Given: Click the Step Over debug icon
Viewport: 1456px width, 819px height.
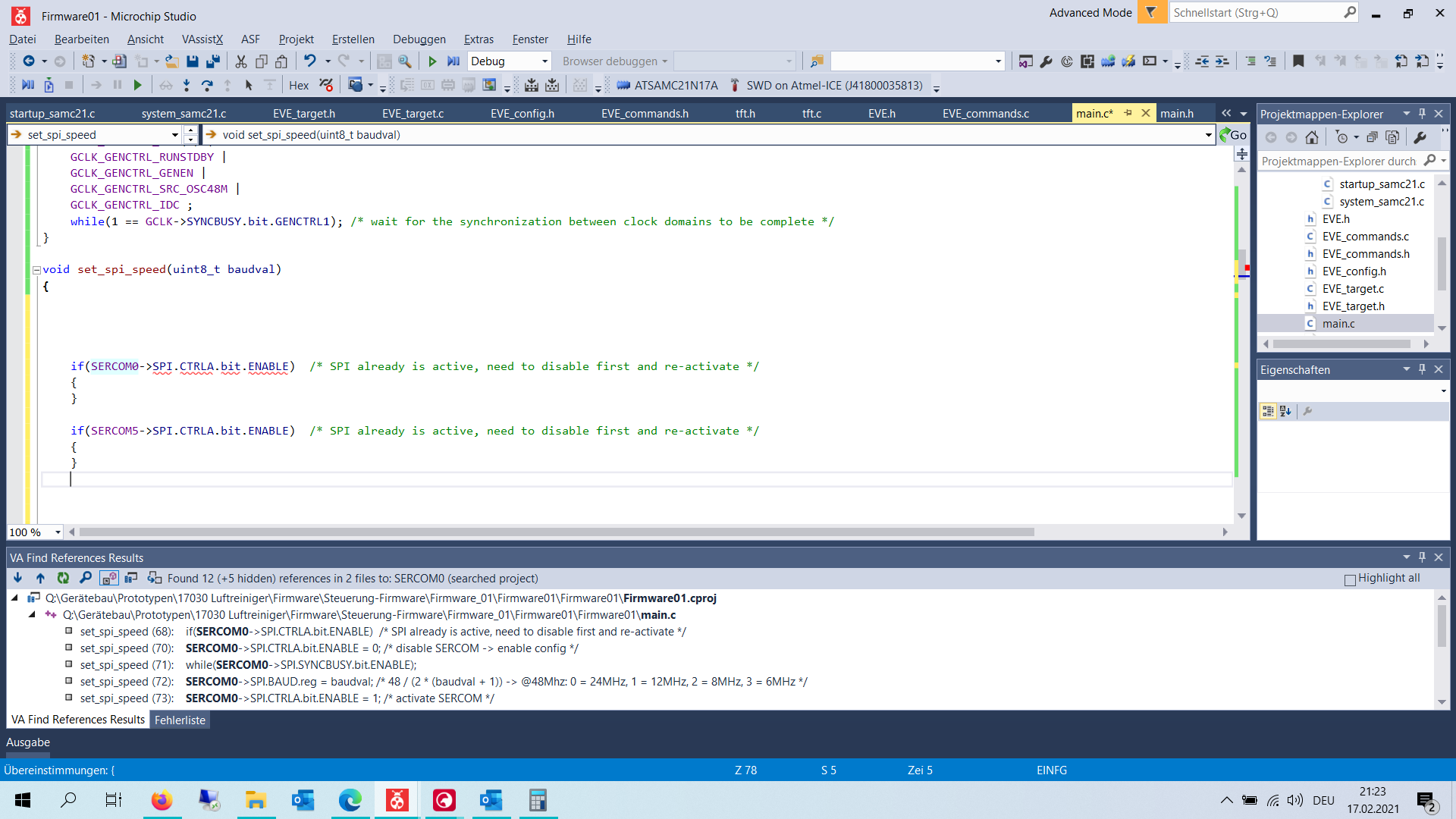Looking at the screenshot, I should [x=207, y=86].
